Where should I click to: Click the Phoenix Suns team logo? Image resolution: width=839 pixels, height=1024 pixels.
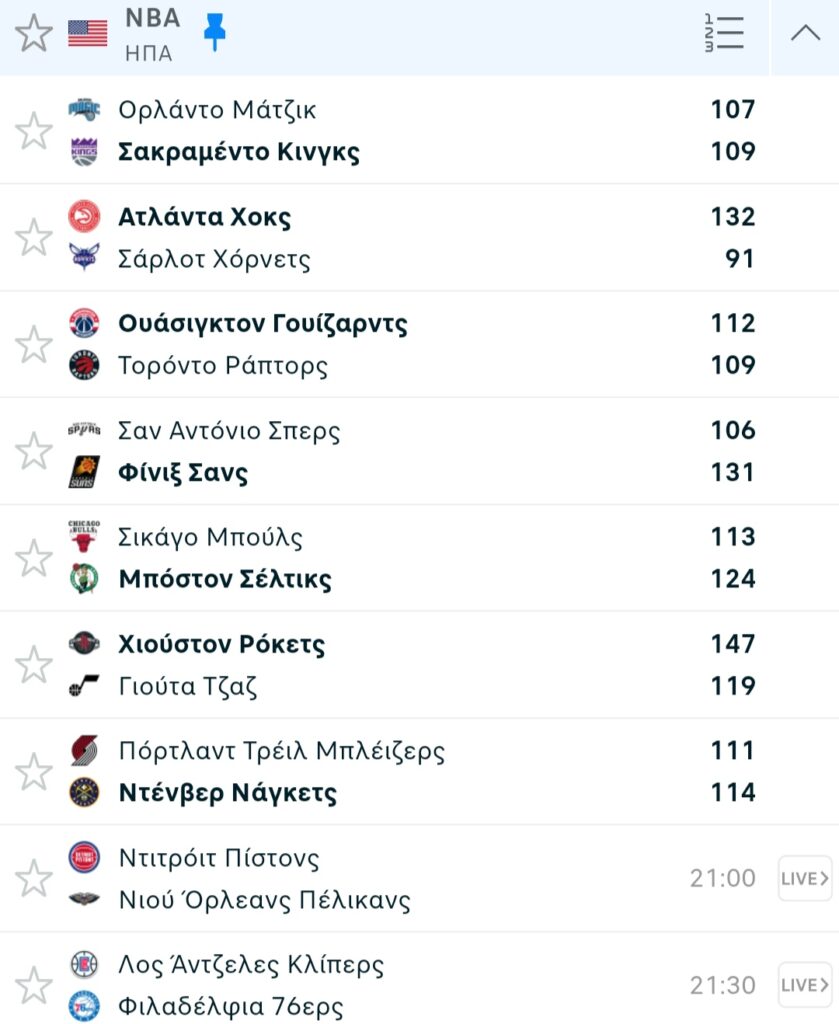[x=84, y=472]
